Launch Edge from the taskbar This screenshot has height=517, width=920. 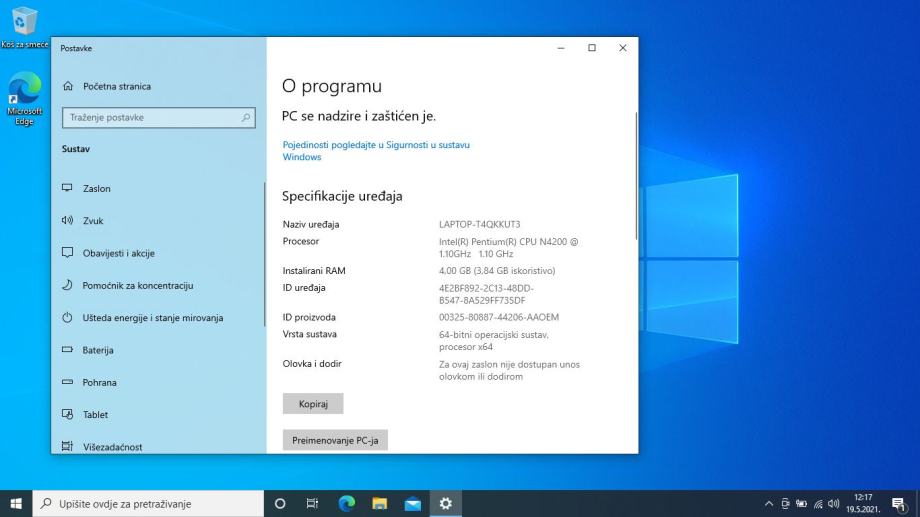click(347, 504)
